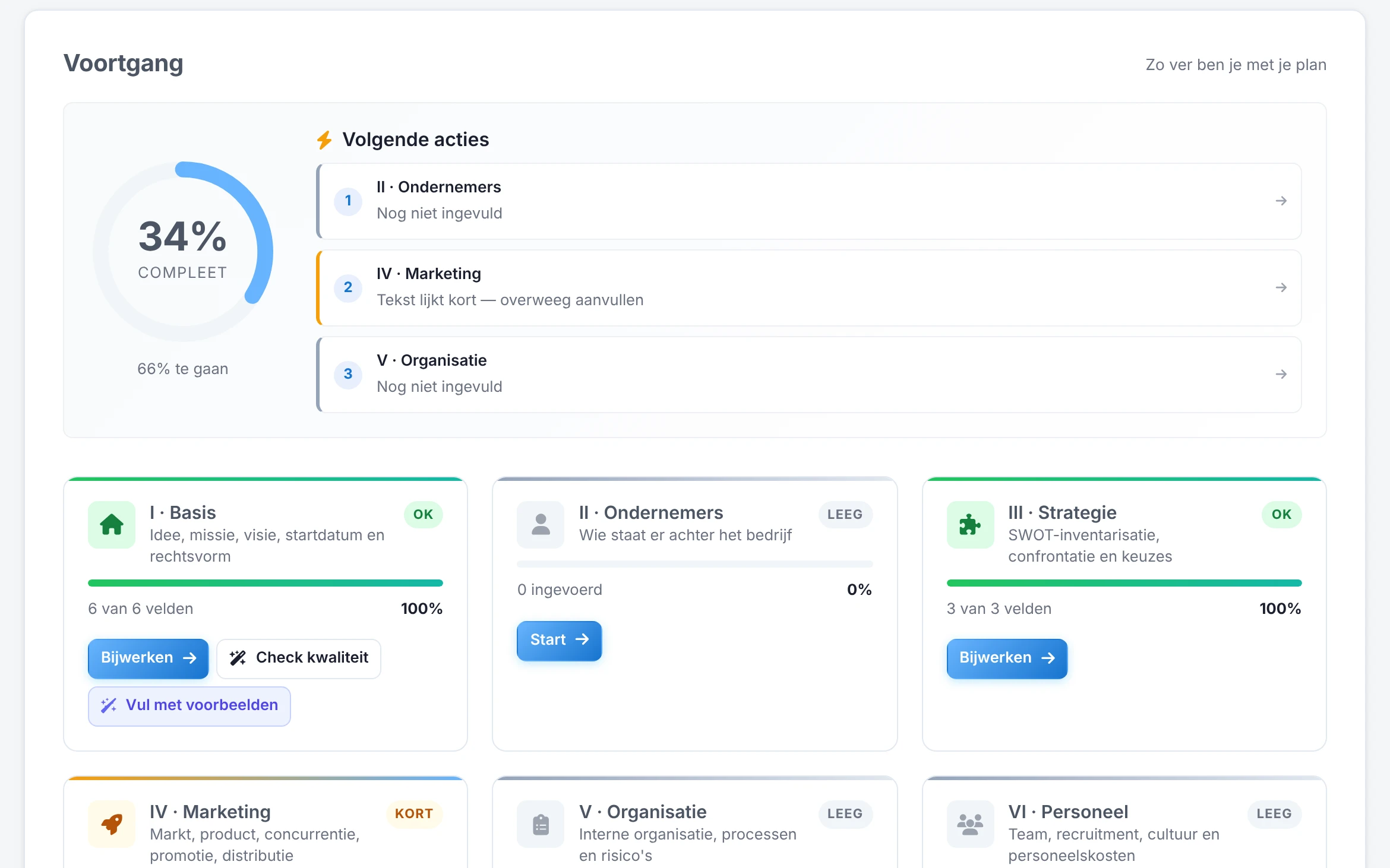Click the 34% circular progress ring

[183, 252]
